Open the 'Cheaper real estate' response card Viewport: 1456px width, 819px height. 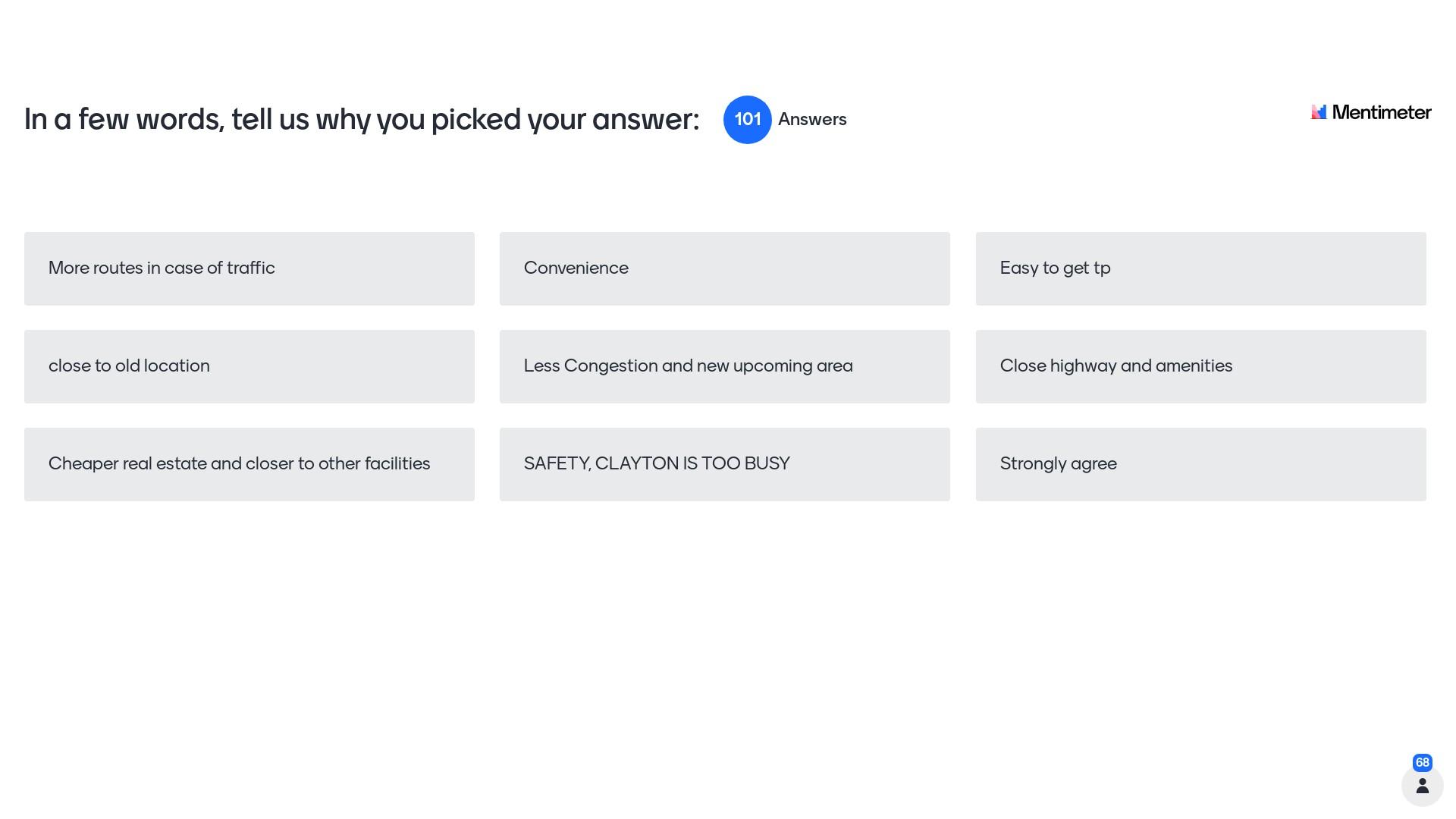249,464
